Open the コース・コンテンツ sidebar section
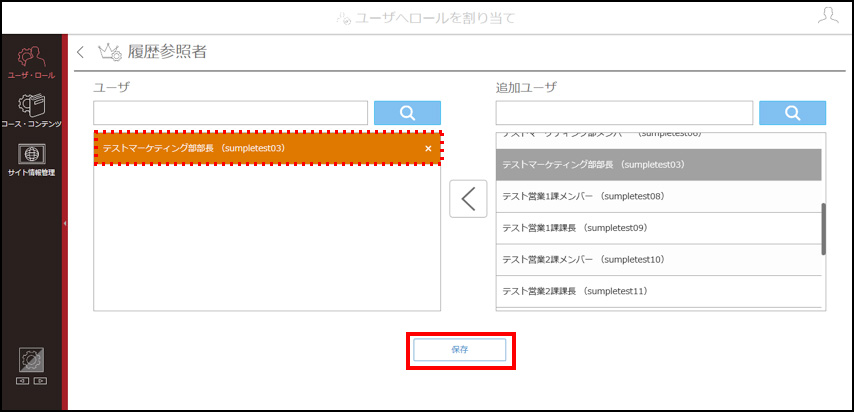Screen dimensions: 854x412 tap(31, 111)
